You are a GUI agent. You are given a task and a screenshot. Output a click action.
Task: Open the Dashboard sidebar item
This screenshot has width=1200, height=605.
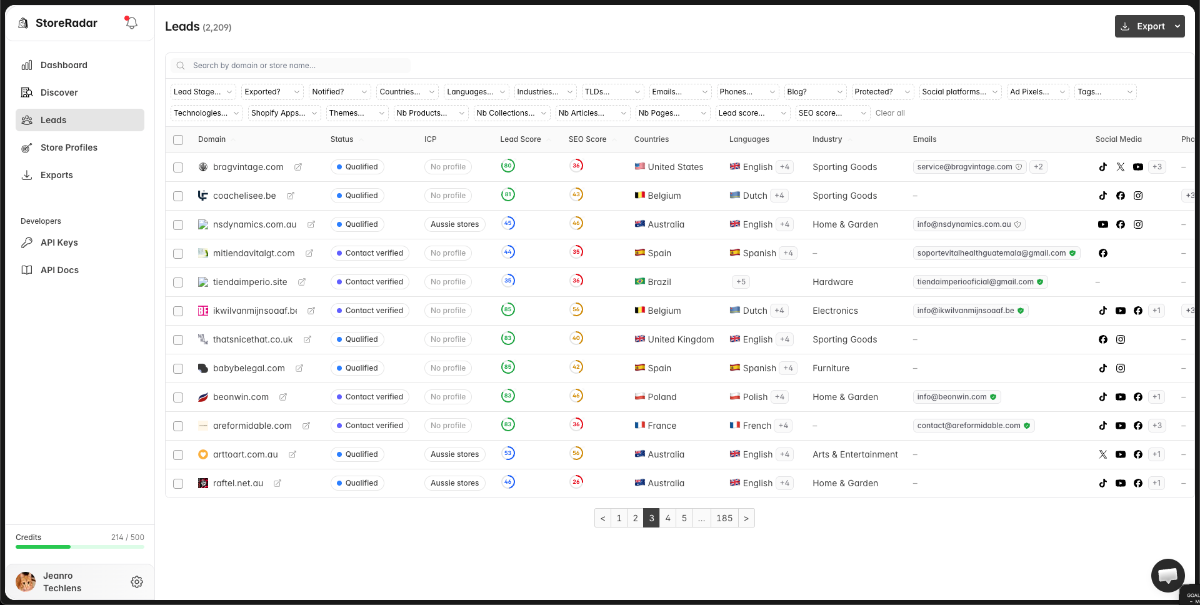(63, 65)
